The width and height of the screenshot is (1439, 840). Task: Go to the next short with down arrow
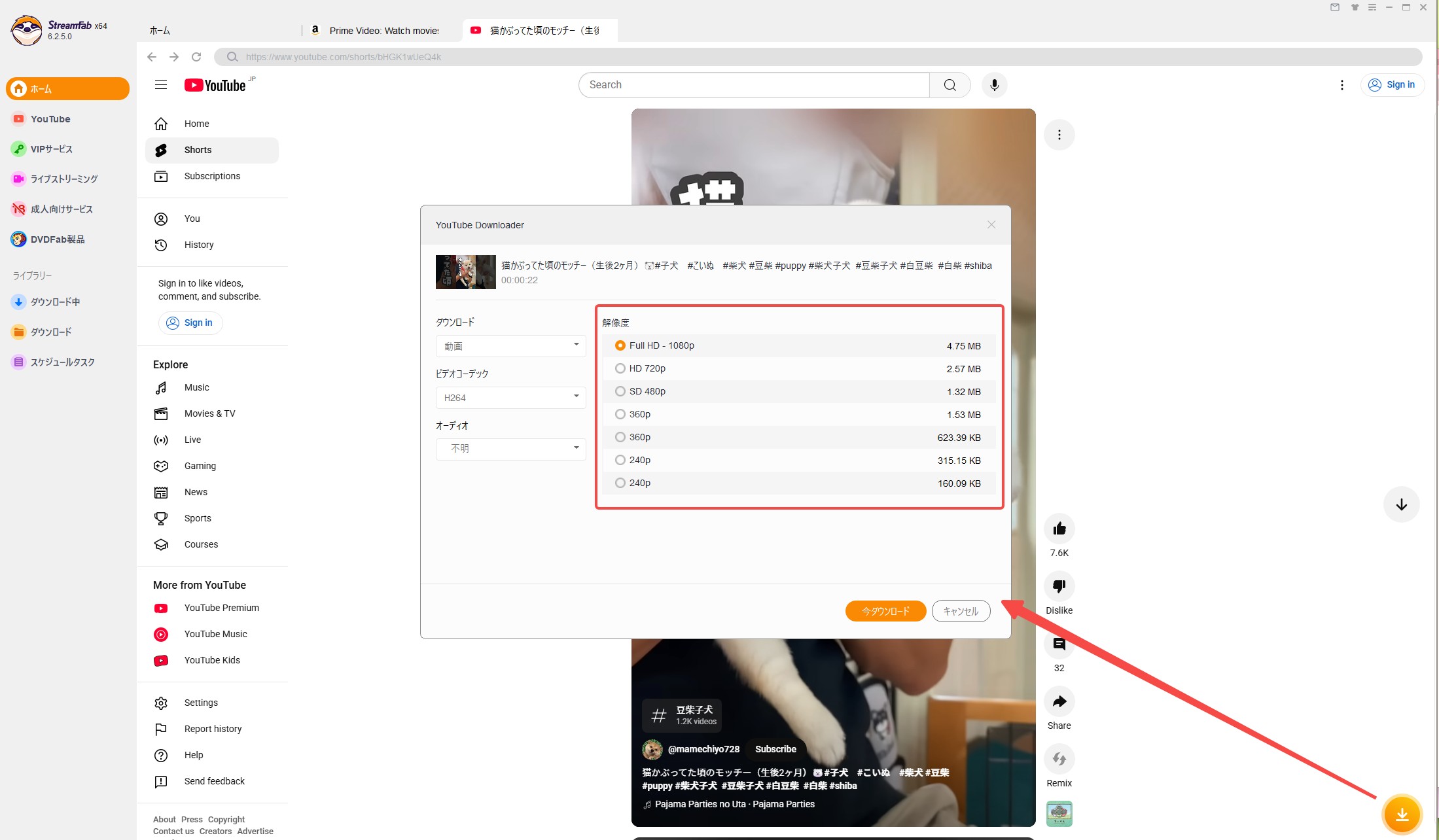tap(1401, 504)
